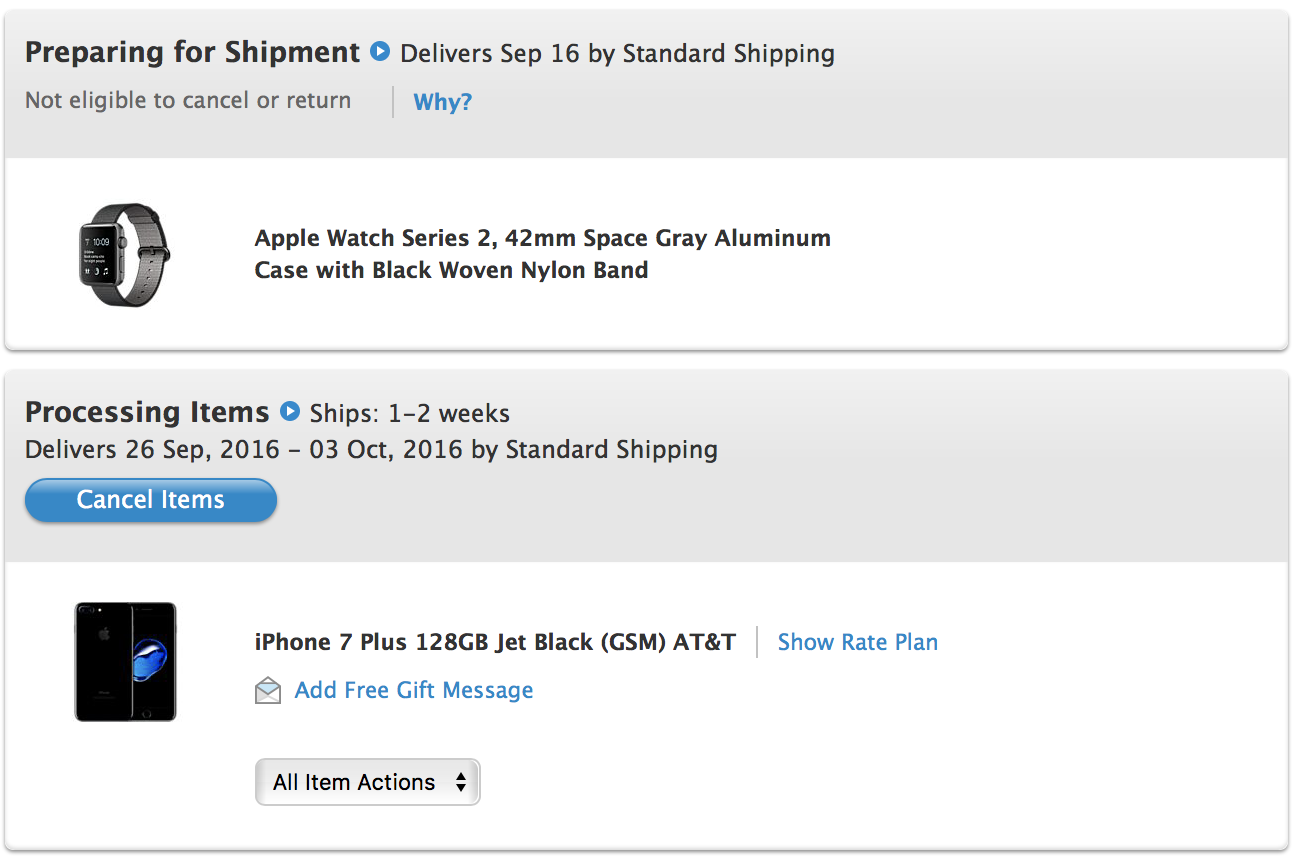Click the envelope gift message icon
Image resolution: width=1294 pixels, height=860 pixels.
(x=268, y=691)
